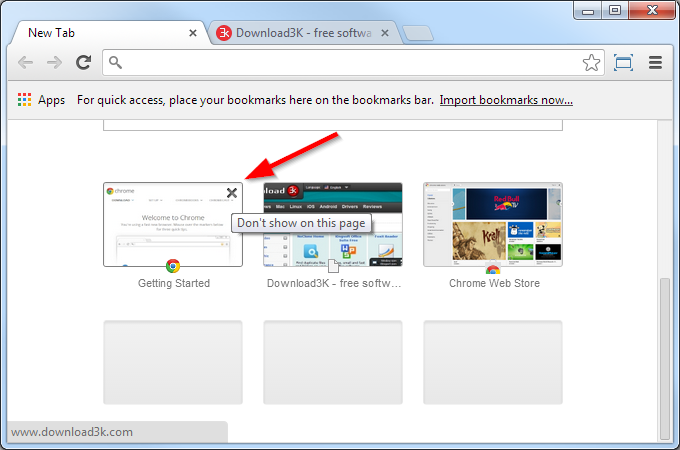The width and height of the screenshot is (680, 450).
Task: Click the search magnifier in the address bar
Action: pyautogui.click(x=115, y=62)
